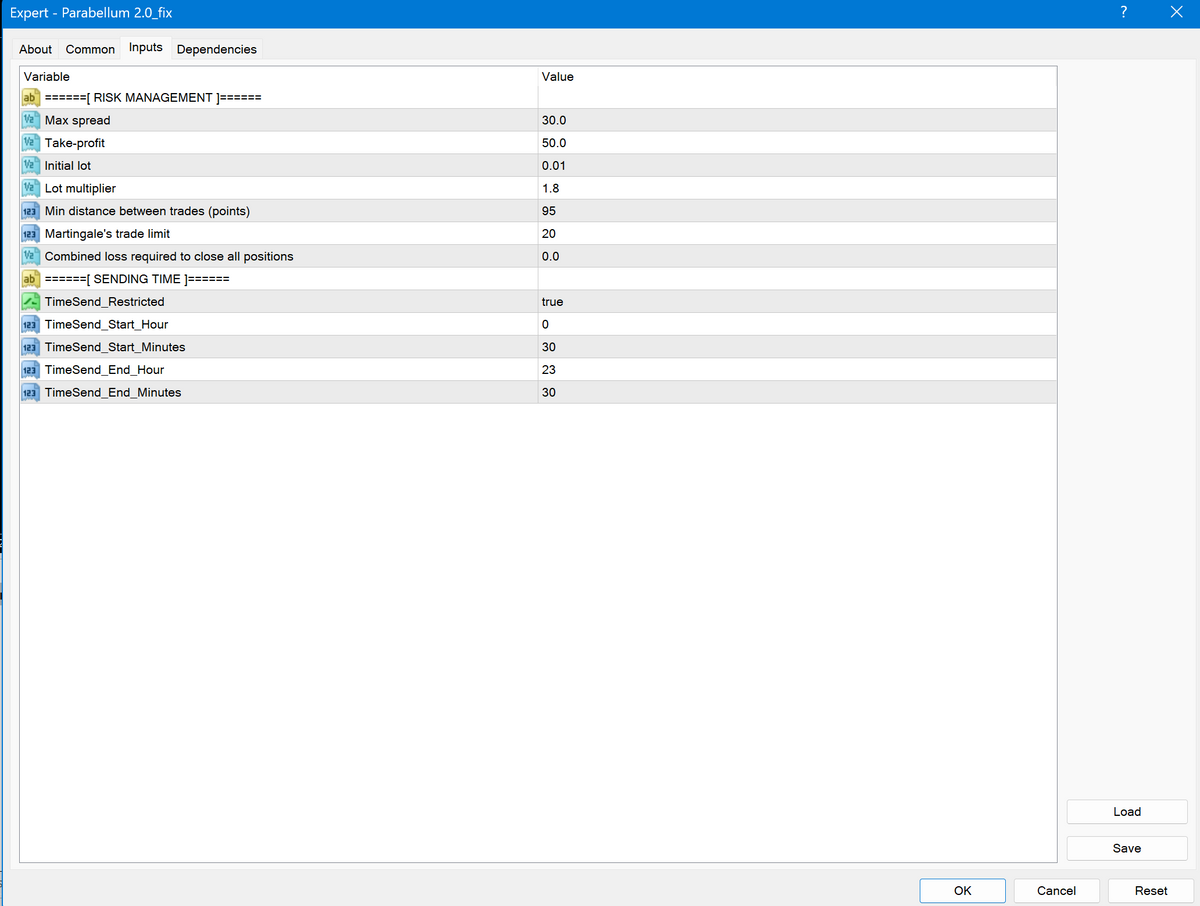This screenshot has width=1200, height=906.
Task: Click the icon beside Max spread
Action: (x=30, y=120)
